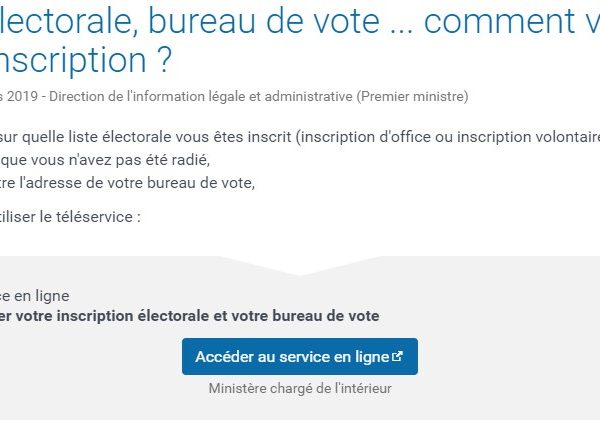Open Direction de l'information légale et administrative text
Screen dimensions: 600x423
coord(201,96)
